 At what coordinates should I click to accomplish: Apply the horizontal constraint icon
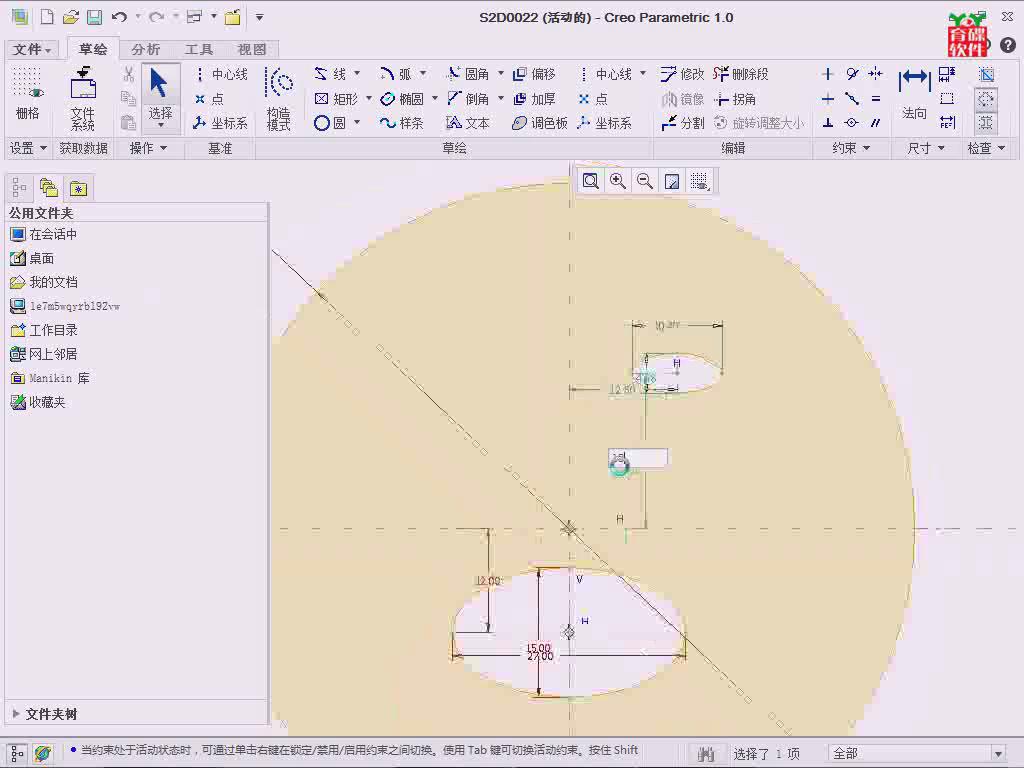pos(827,99)
